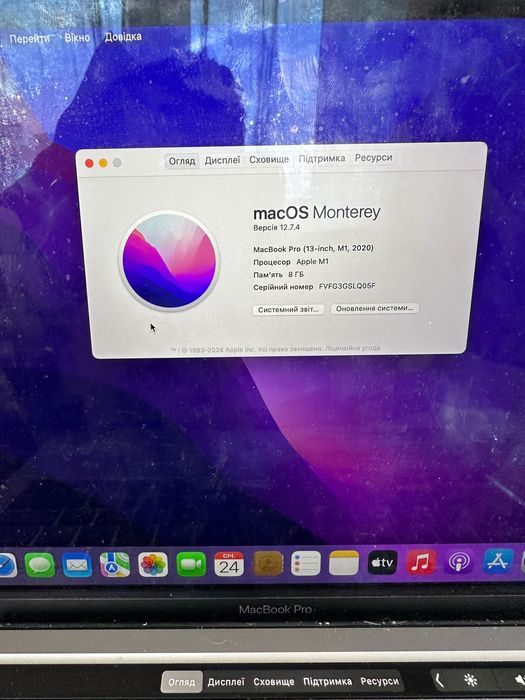Open Calendar showing 24 in Dock
The image size is (525, 700).
(x=229, y=563)
